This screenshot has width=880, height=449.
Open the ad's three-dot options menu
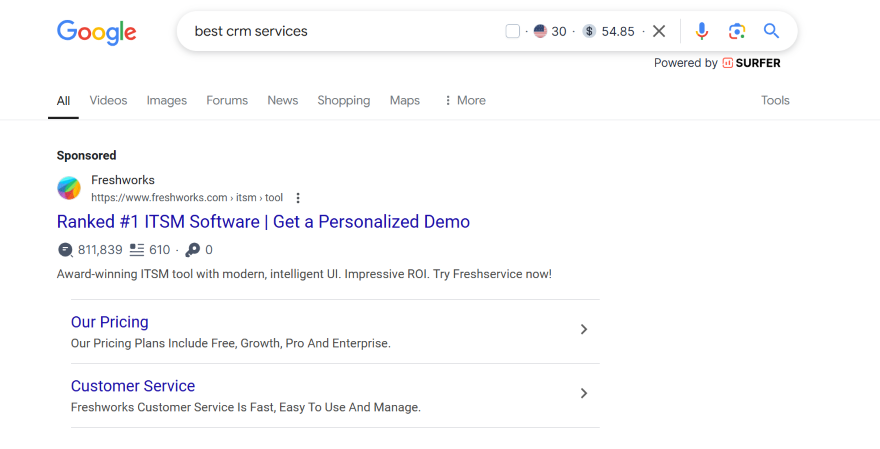tap(298, 198)
